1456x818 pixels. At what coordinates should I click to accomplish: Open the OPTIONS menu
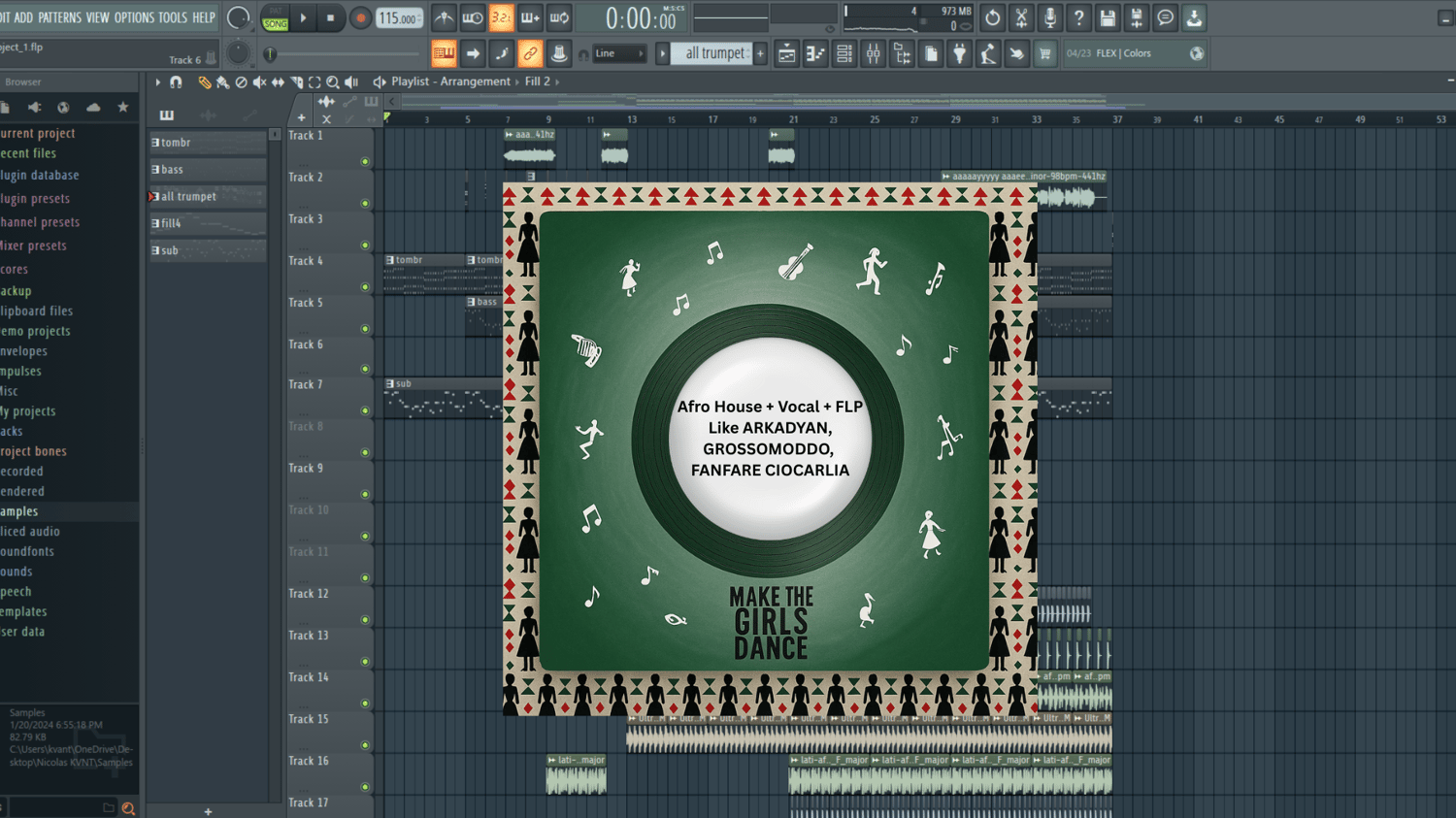134,17
